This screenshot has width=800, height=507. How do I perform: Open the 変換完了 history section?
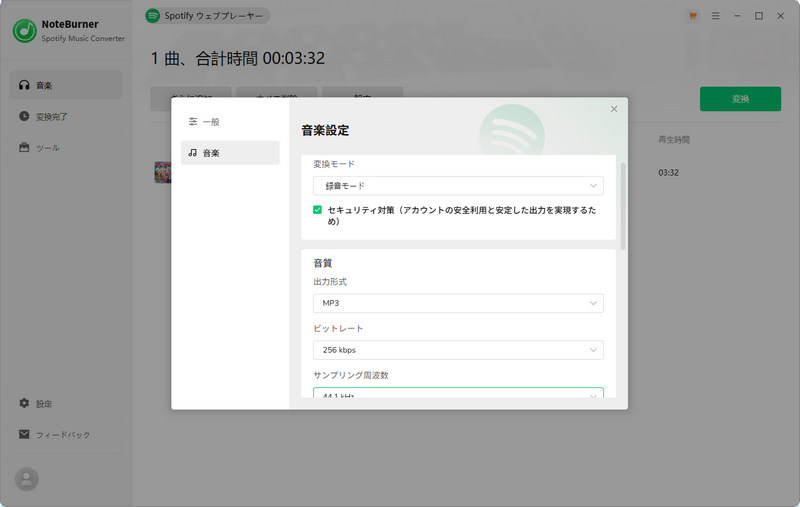[66, 116]
